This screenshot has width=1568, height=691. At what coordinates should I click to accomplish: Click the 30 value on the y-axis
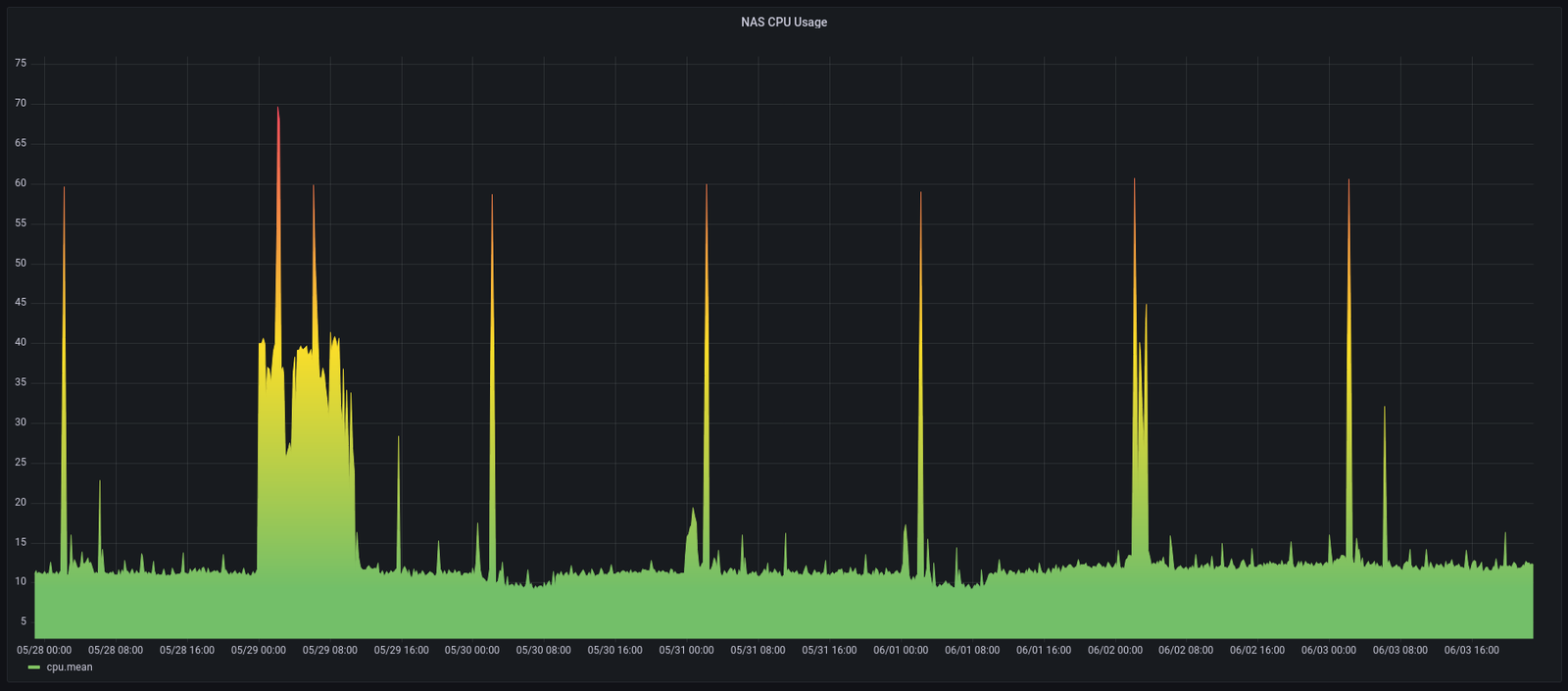[x=21, y=422]
